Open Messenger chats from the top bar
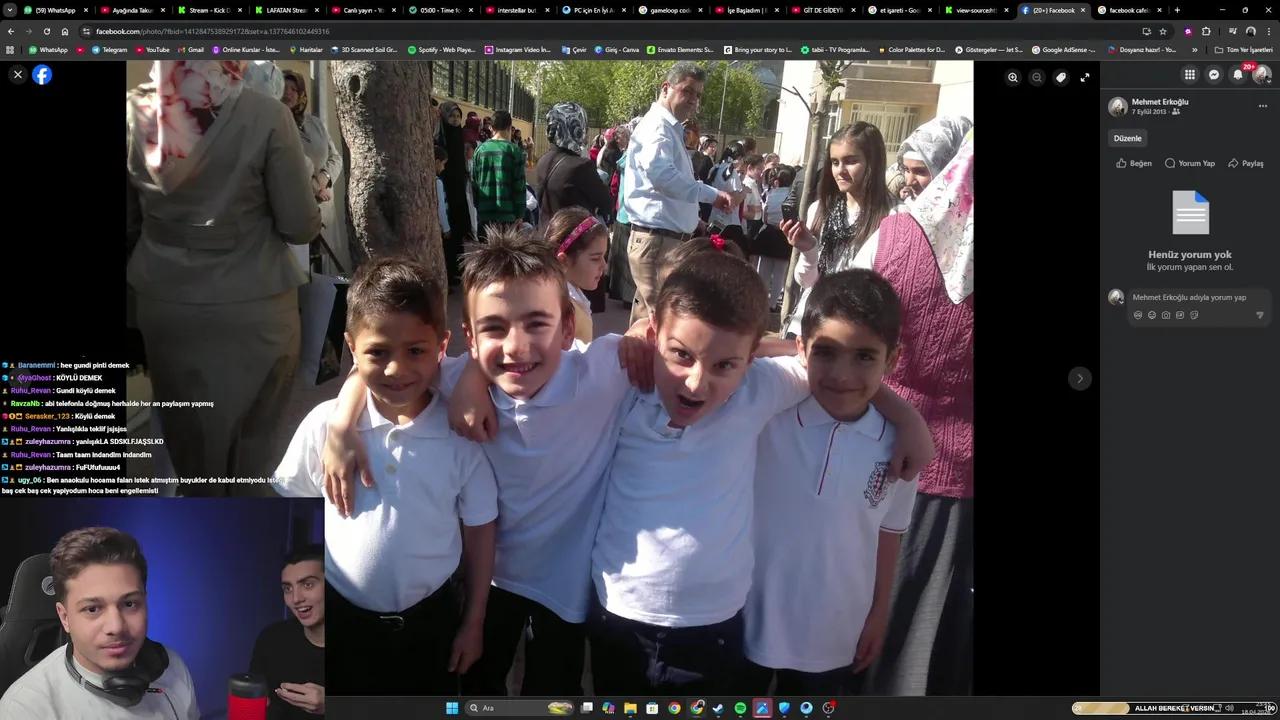Viewport: 1280px width, 720px height. click(1213, 74)
